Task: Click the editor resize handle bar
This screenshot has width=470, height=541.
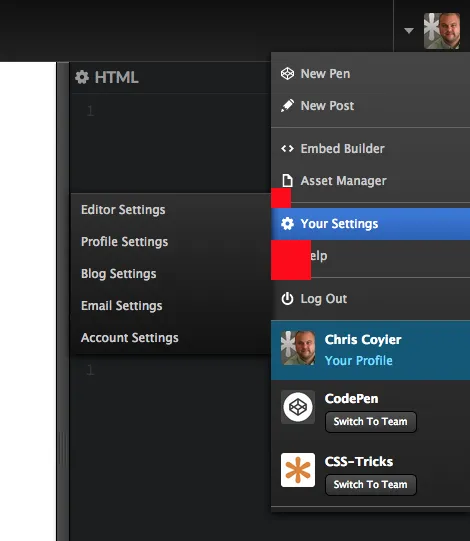Action: click(x=63, y=448)
